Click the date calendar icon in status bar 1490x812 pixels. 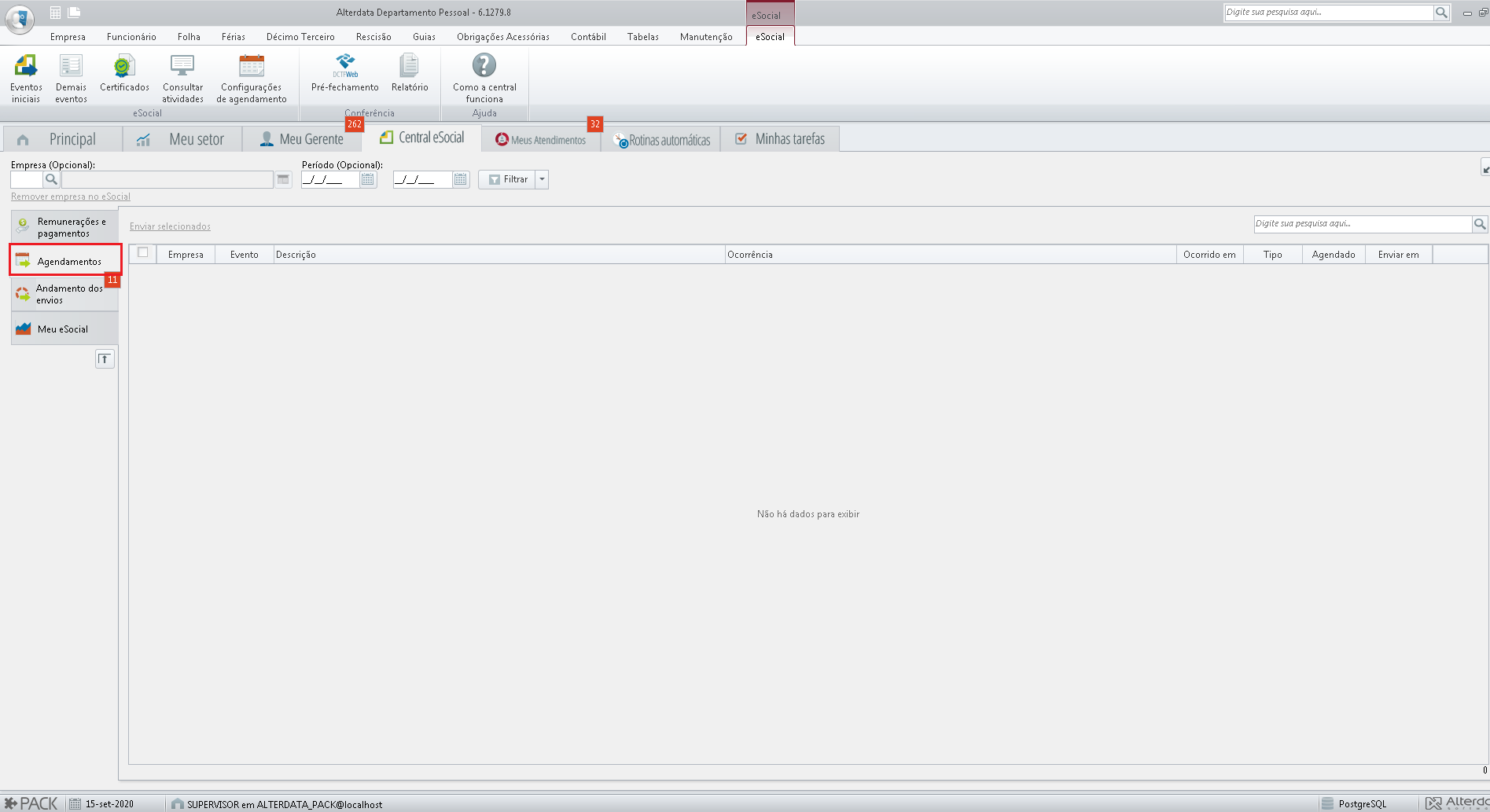point(75,803)
